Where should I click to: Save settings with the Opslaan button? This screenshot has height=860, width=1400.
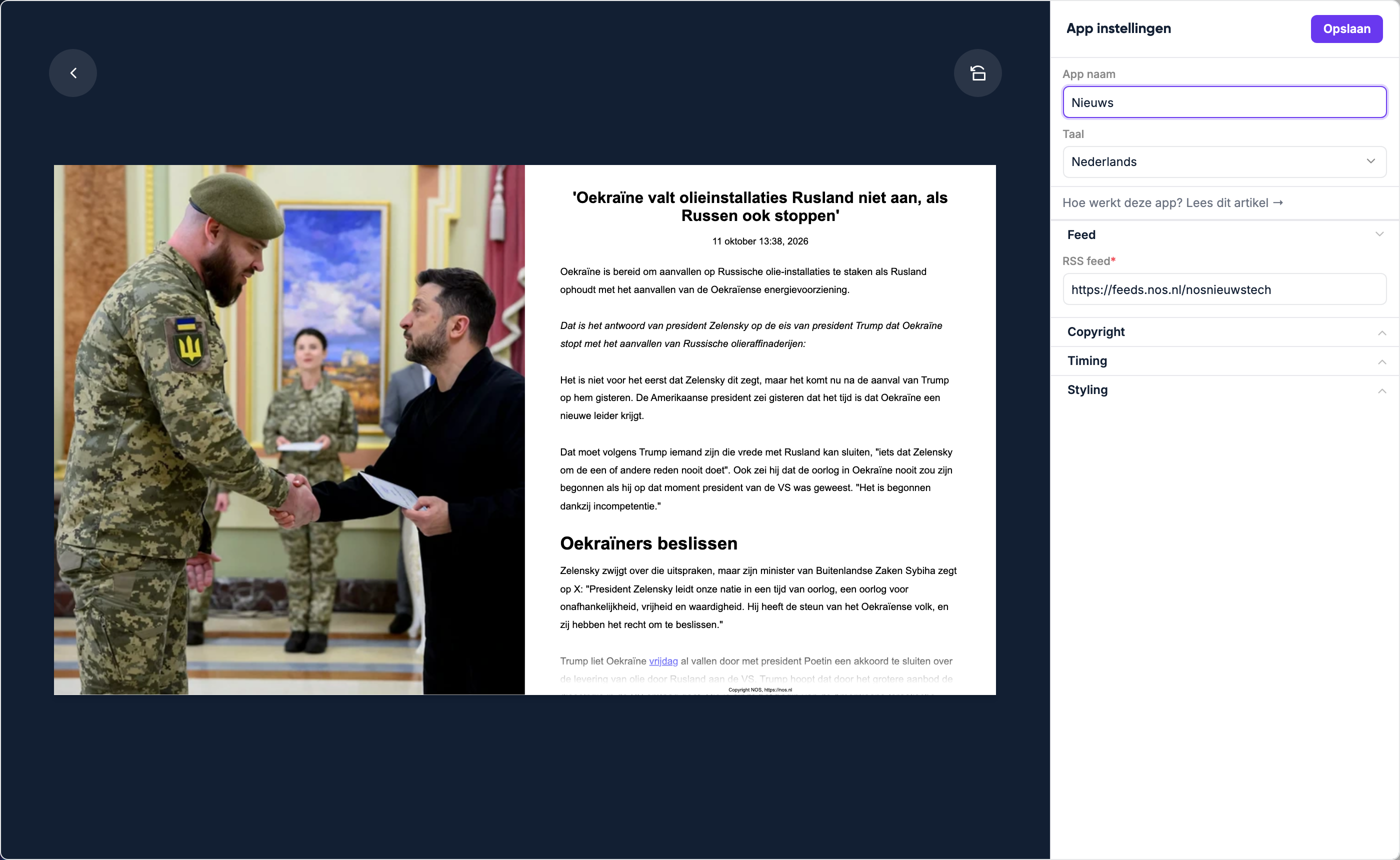pos(1346,28)
